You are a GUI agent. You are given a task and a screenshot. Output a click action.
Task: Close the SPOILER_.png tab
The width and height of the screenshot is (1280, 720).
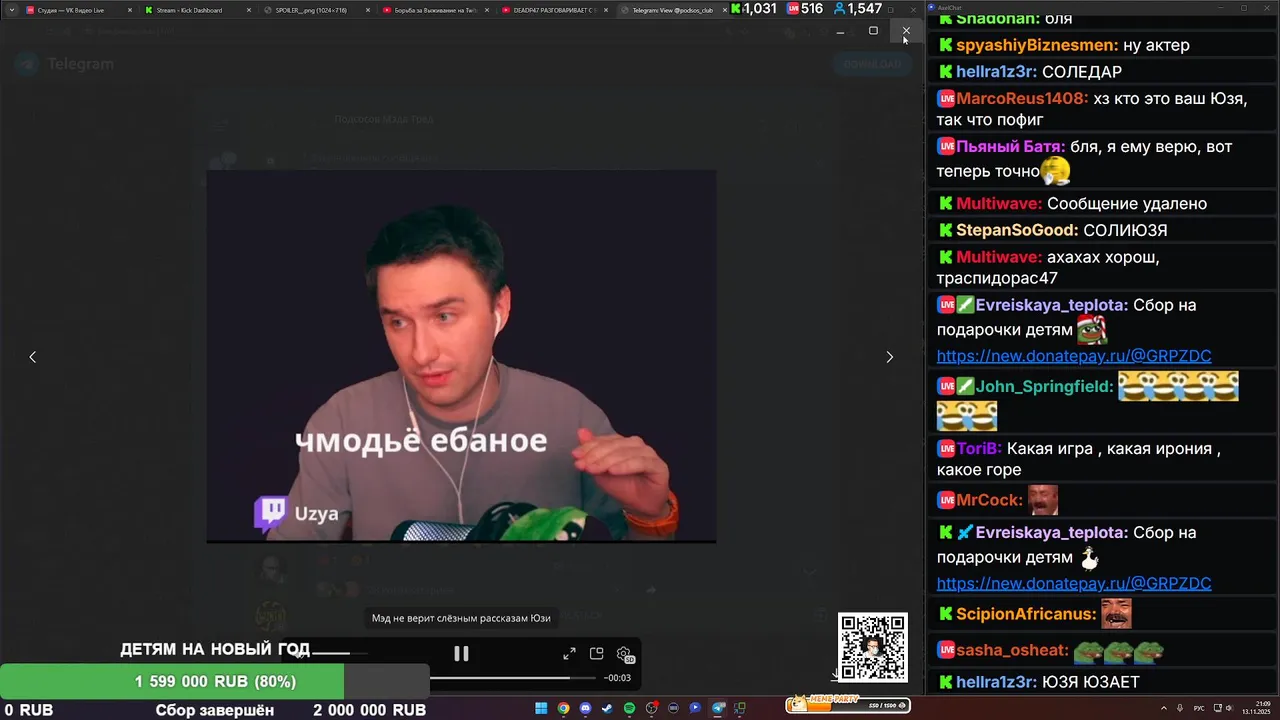(x=366, y=10)
